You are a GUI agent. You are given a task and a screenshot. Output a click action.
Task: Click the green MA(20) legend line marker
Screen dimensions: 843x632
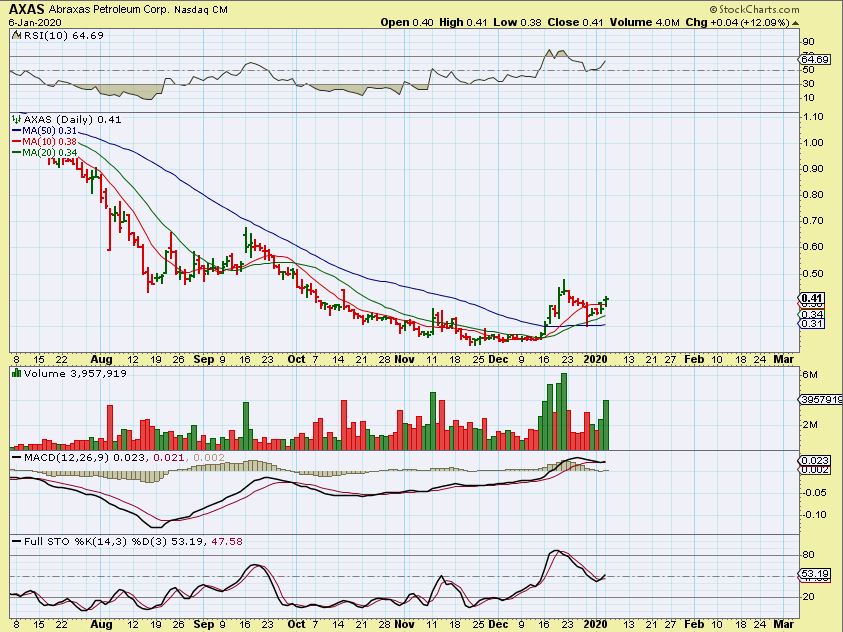[x=16, y=153]
